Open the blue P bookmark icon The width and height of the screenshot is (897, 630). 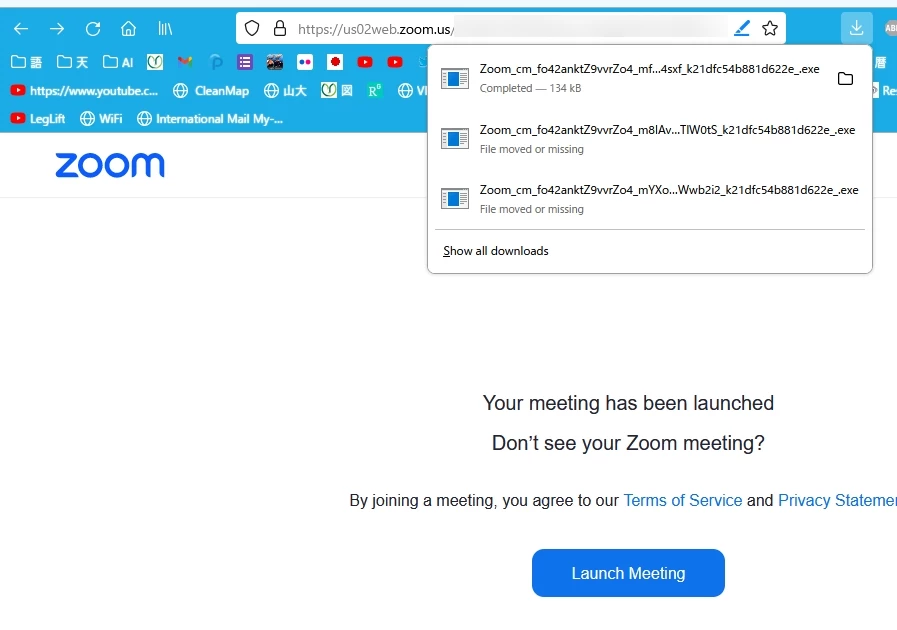(x=215, y=62)
